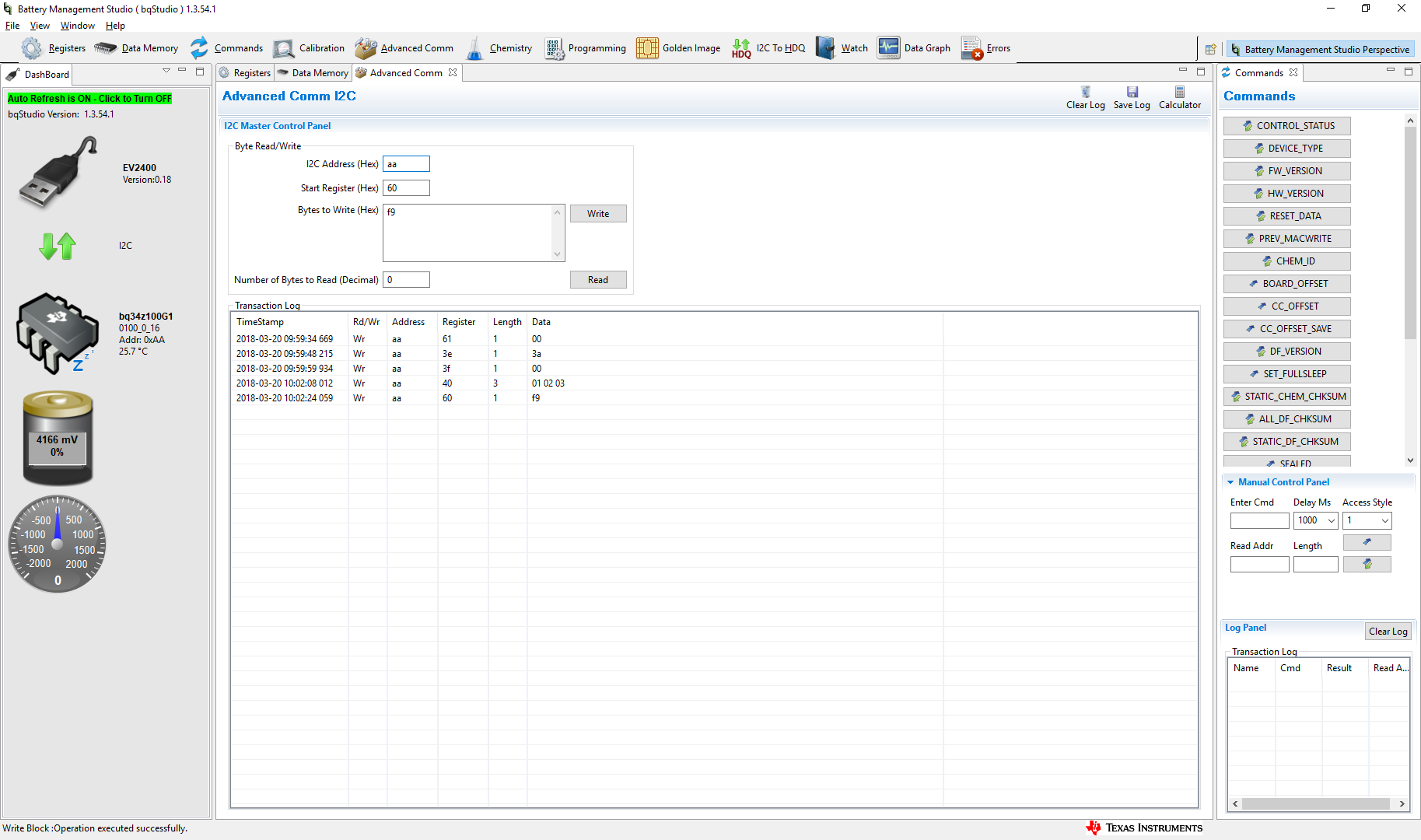Click the bq34z100G1 chip icon
This screenshot has height=840, width=1421.
(x=58, y=334)
